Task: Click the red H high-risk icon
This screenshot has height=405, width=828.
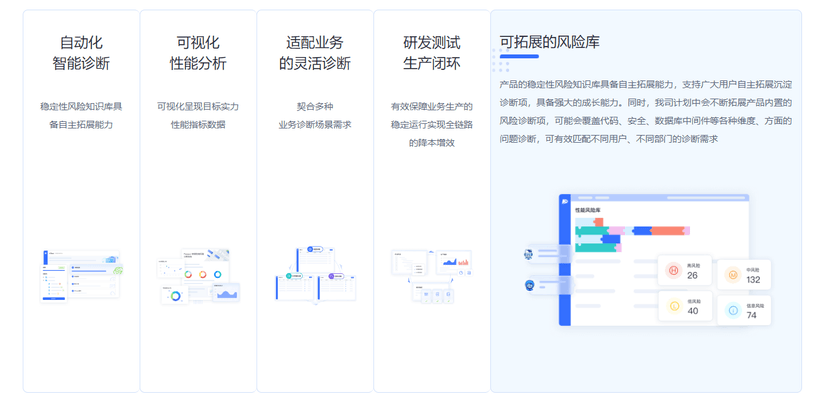Action: point(673,271)
